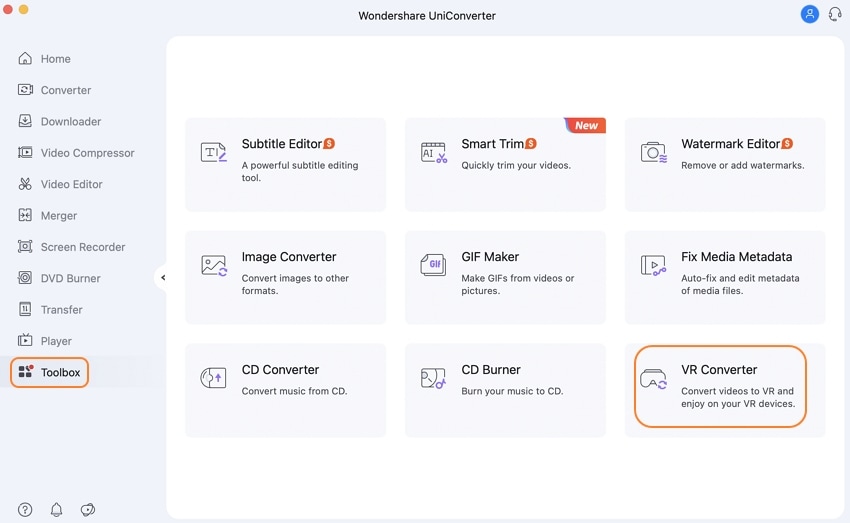Click the GIF Maker icon

[x=434, y=265]
